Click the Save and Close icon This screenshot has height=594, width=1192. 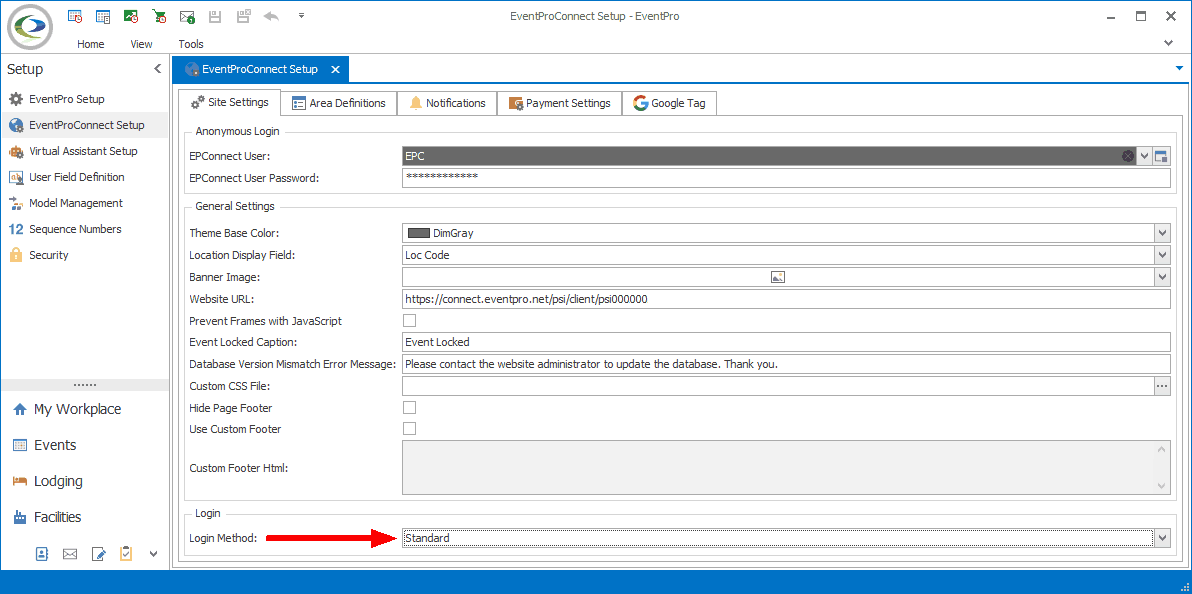[243, 15]
